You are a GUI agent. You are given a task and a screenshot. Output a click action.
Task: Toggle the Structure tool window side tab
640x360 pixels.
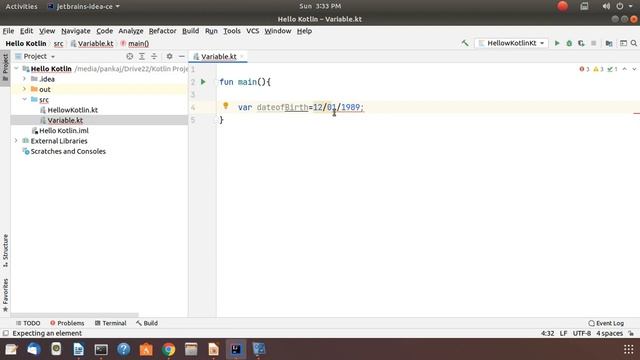click(x=5, y=251)
